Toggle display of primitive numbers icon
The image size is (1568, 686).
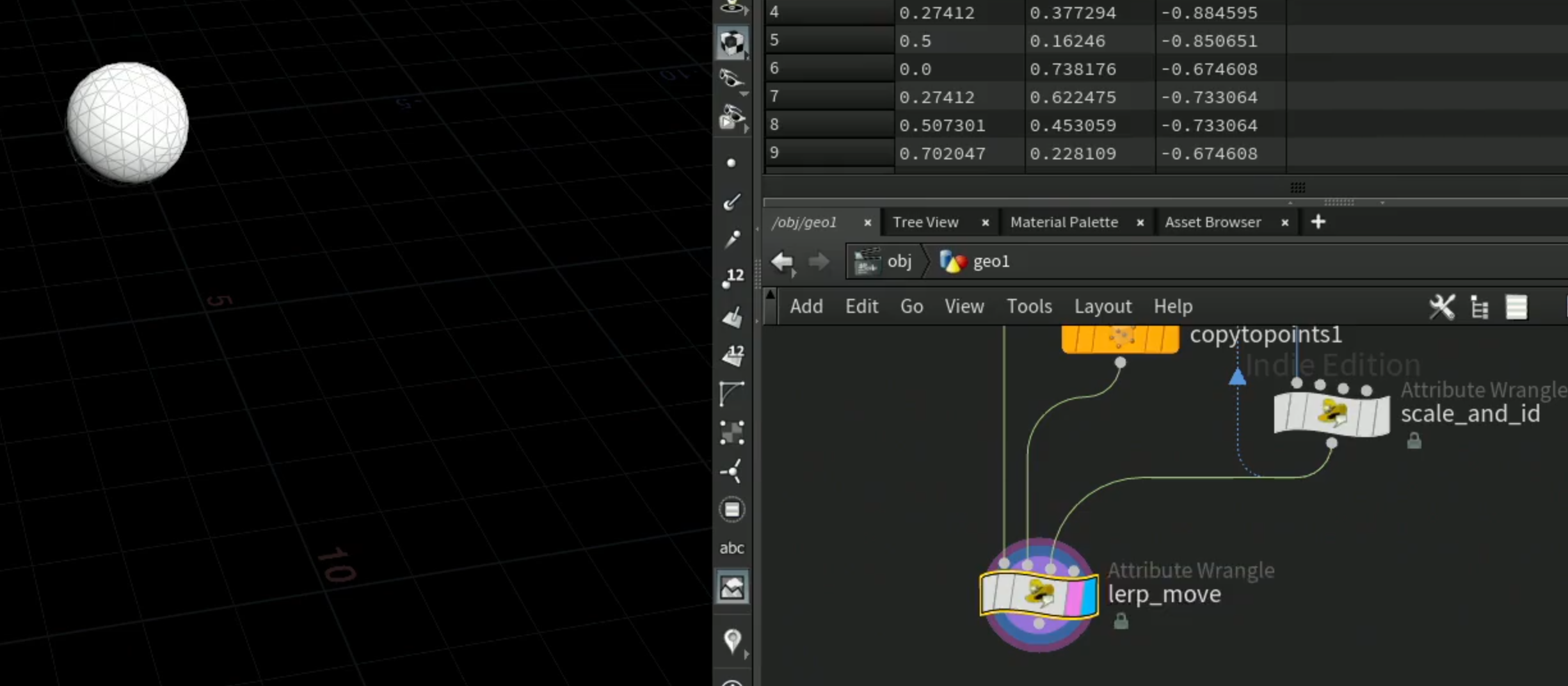pyautogui.click(x=733, y=356)
